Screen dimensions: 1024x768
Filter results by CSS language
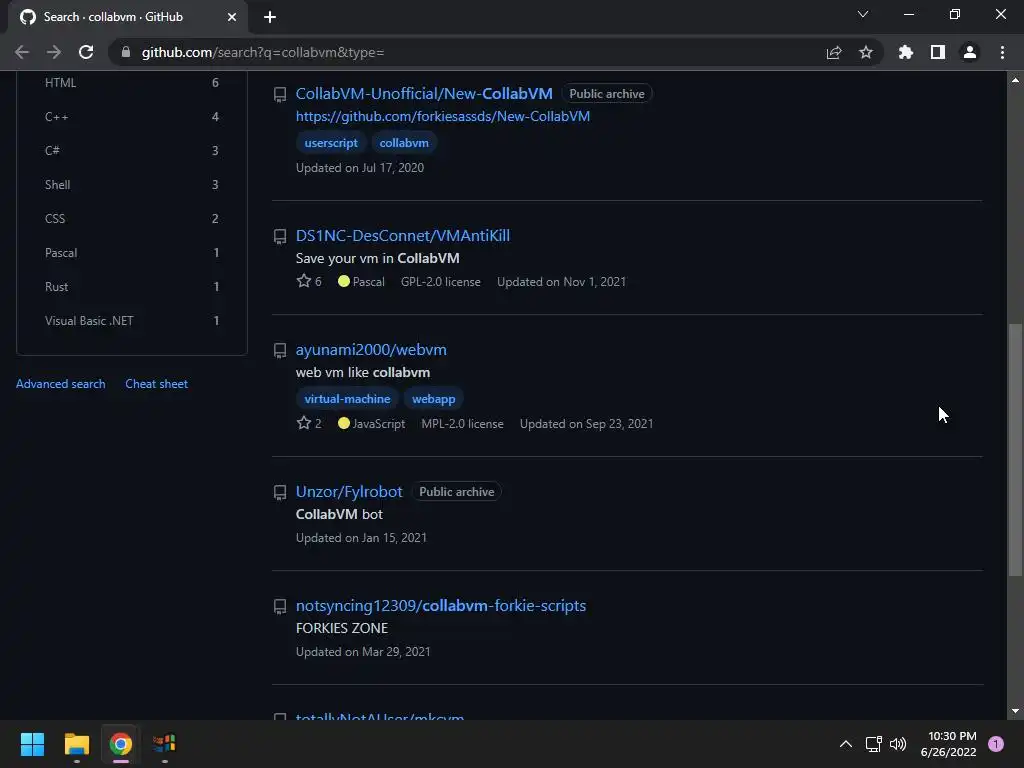pos(132,219)
